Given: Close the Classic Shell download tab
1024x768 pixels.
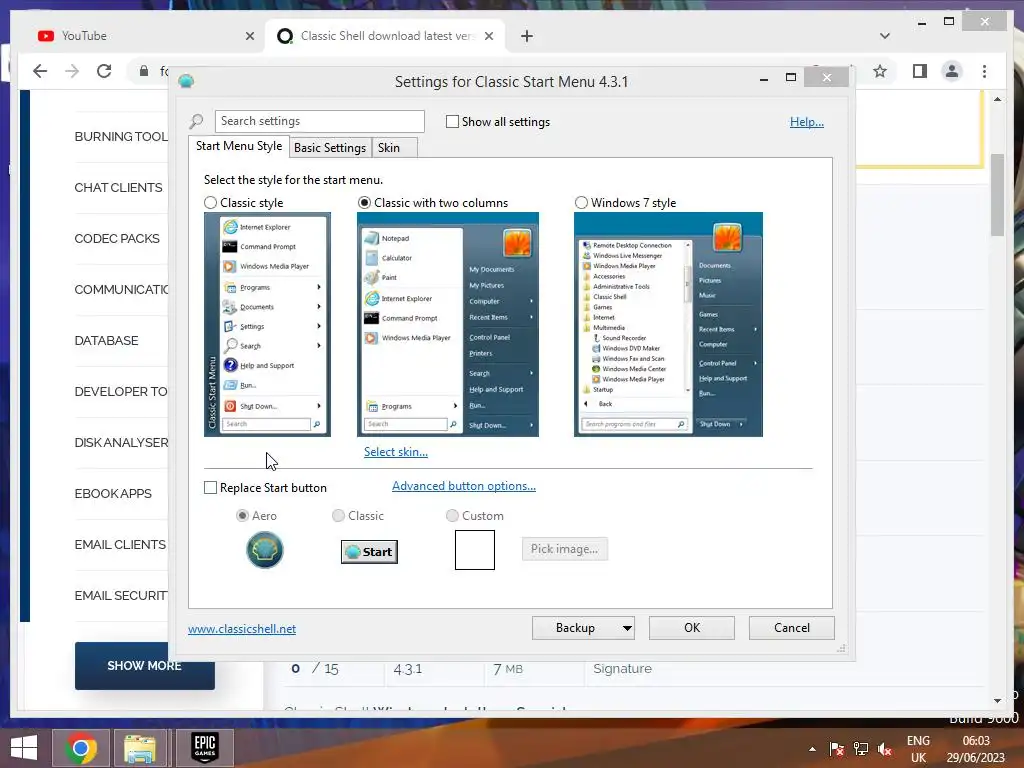Looking at the screenshot, I should [488, 36].
